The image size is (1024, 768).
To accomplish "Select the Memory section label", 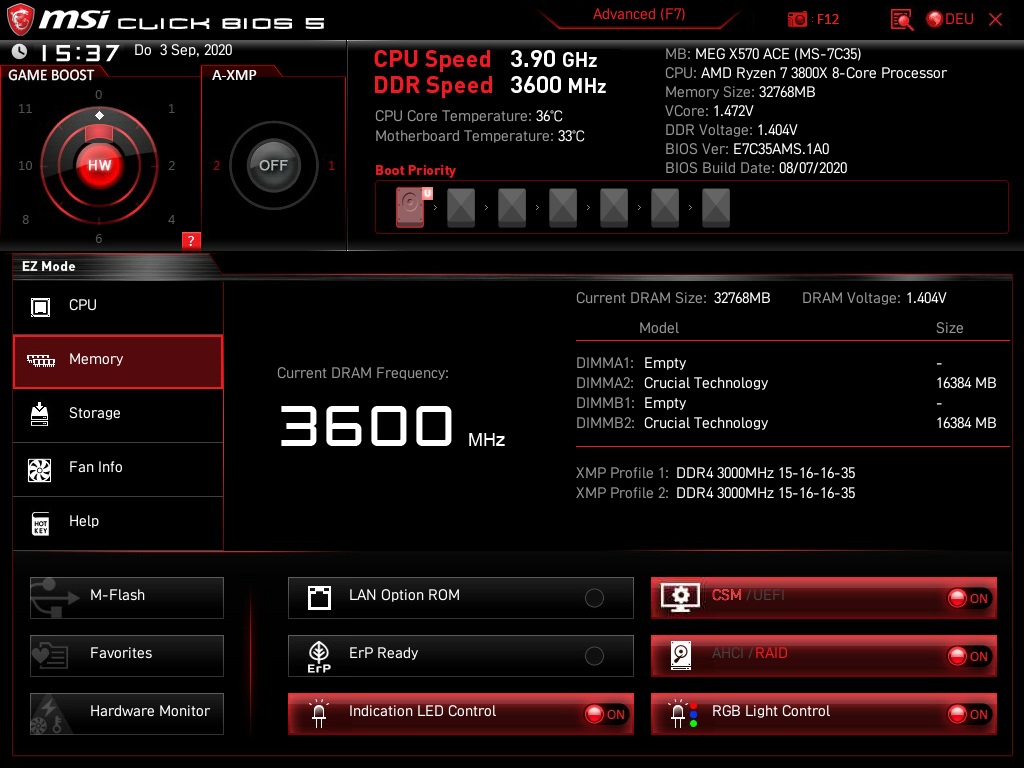I will (x=96, y=359).
